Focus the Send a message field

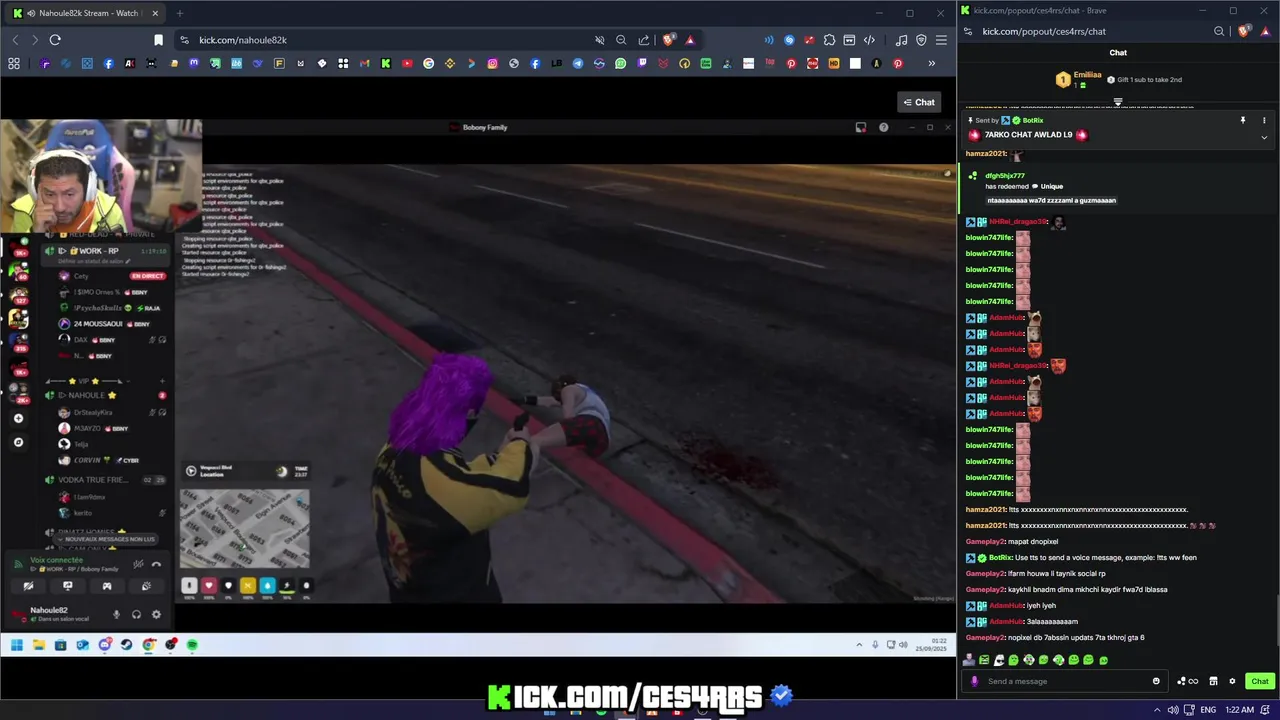pyautogui.click(x=1065, y=681)
